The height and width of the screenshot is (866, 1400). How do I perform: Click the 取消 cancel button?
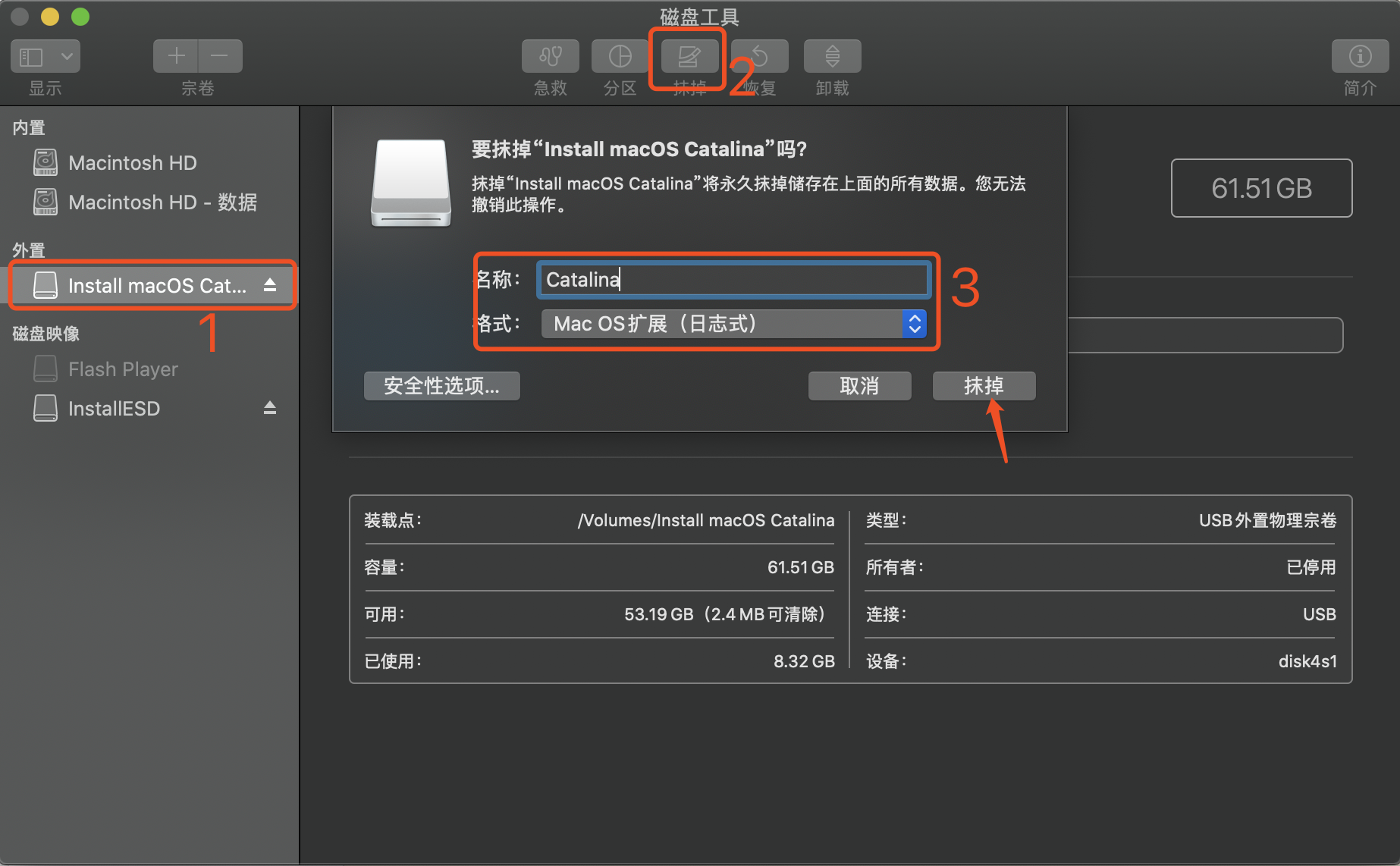(x=859, y=385)
